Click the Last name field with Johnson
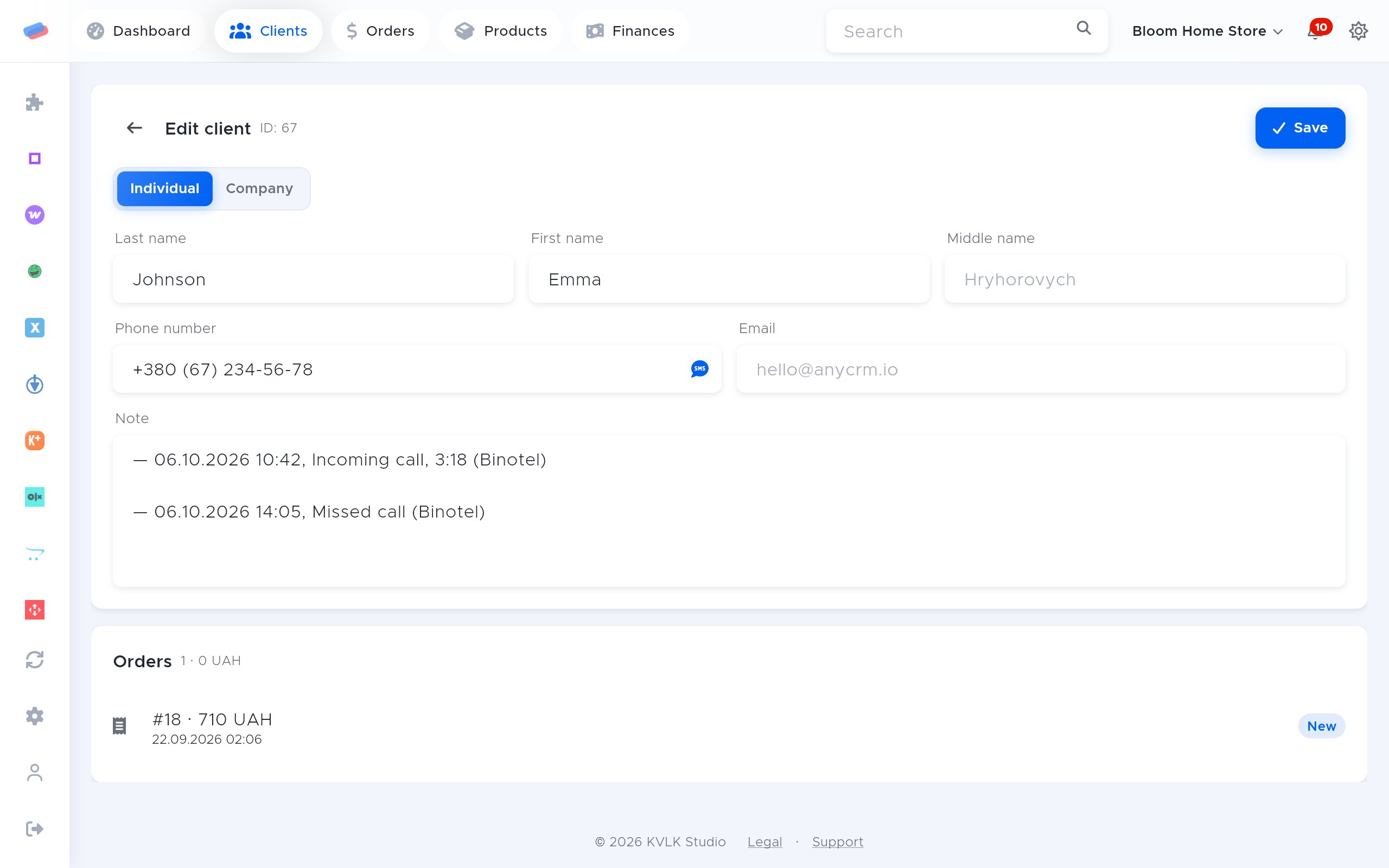 click(314, 279)
